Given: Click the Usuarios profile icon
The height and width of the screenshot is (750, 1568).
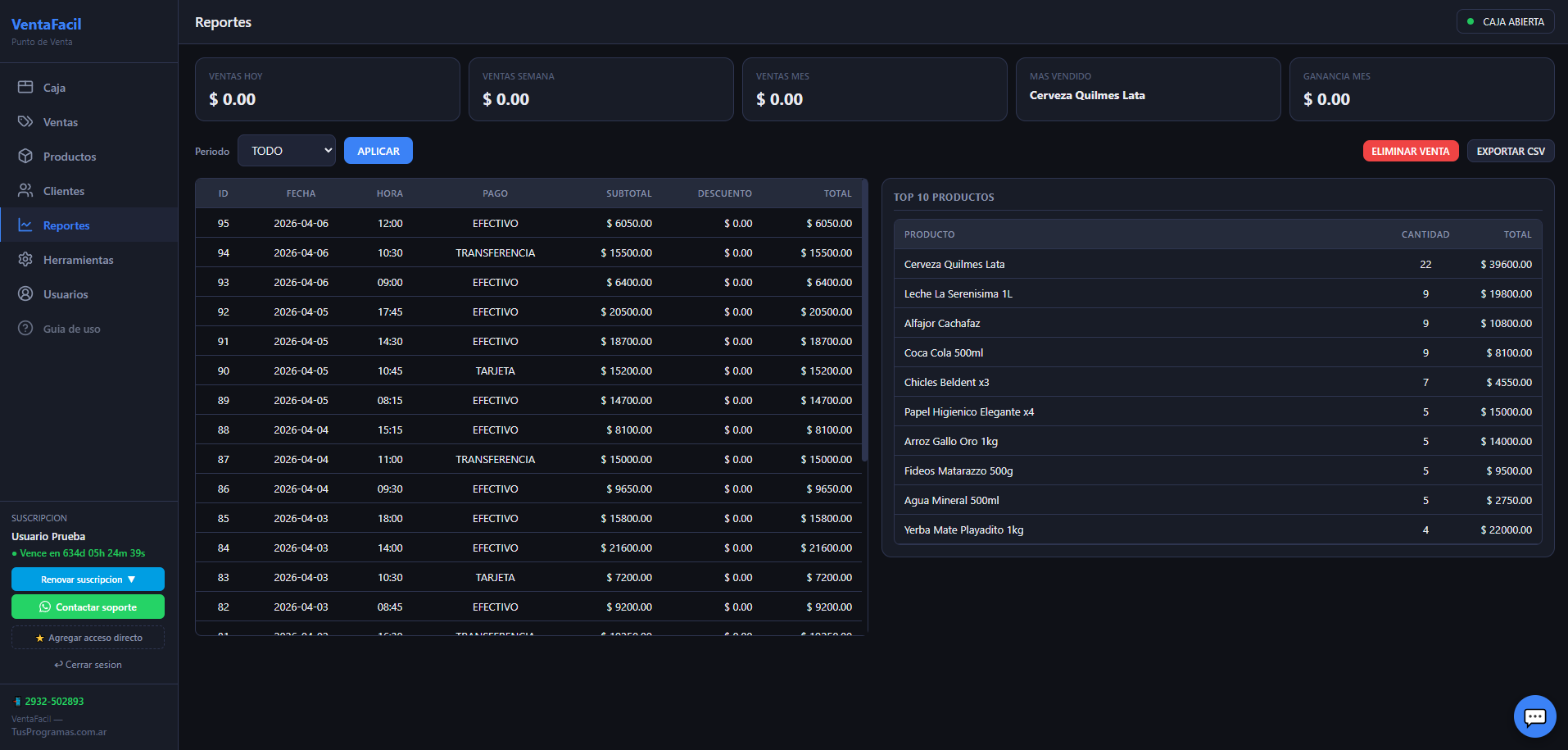Looking at the screenshot, I should (x=25, y=293).
